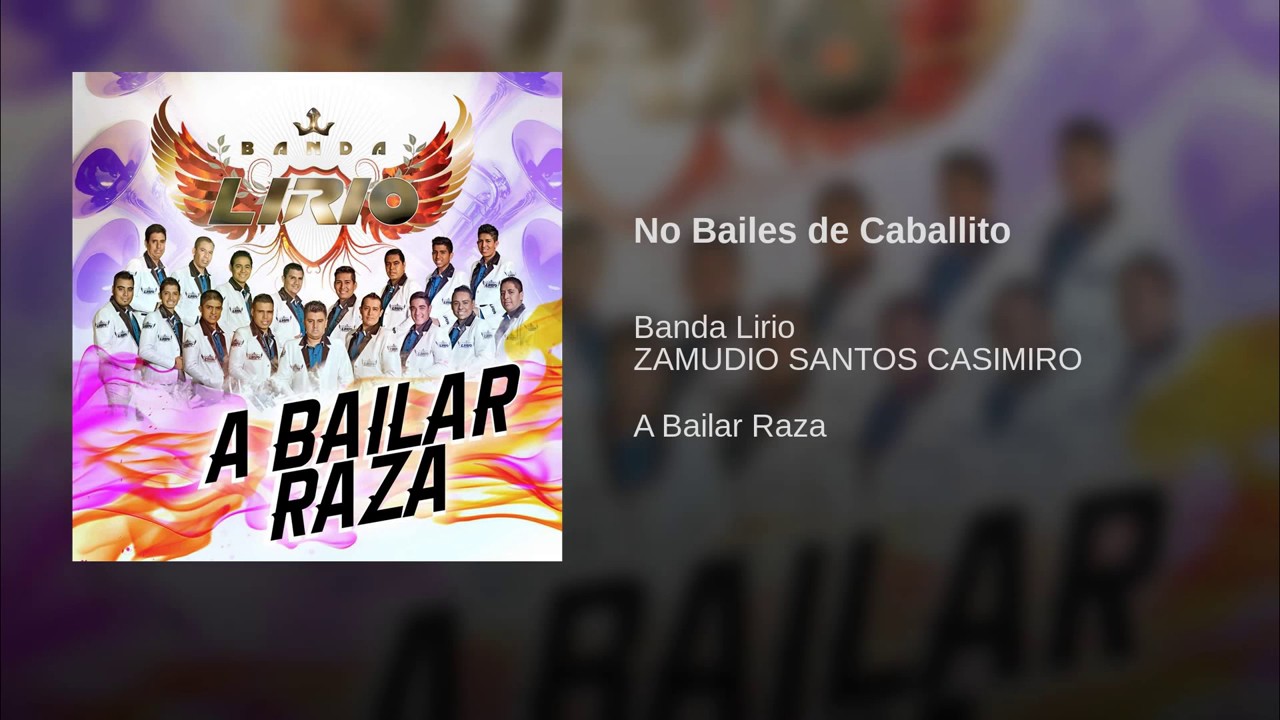This screenshot has width=1280, height=720.
Task: Click the large RAZA text on the cover
Action: 357,497
